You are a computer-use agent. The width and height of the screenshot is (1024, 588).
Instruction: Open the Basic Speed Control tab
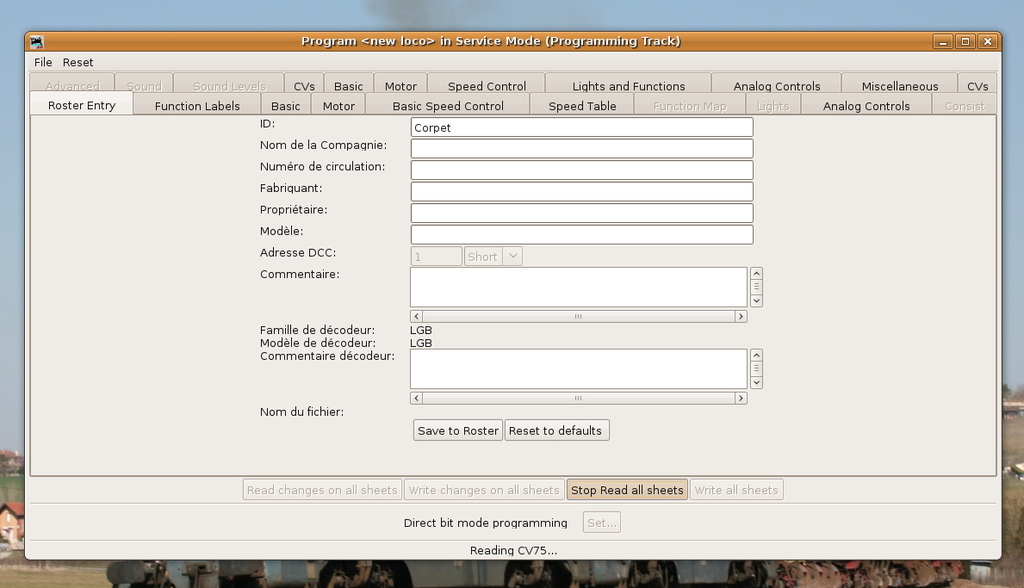[x=448, y=106]
